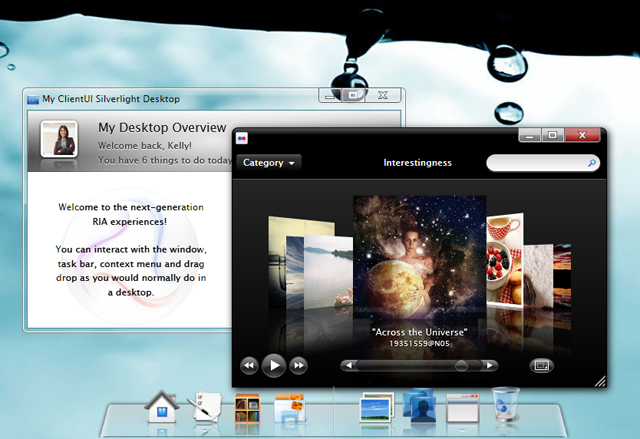Click the magnifier icon in the search box
The image size is (640, 439).
(592, 163)
